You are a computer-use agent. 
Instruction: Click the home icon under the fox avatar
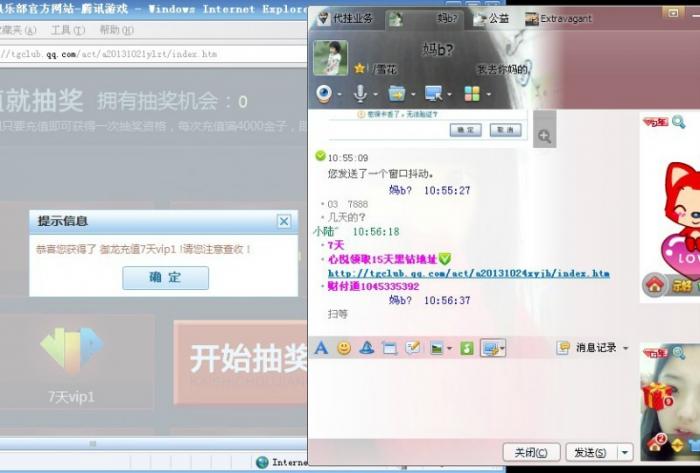(x=654, y=285)
